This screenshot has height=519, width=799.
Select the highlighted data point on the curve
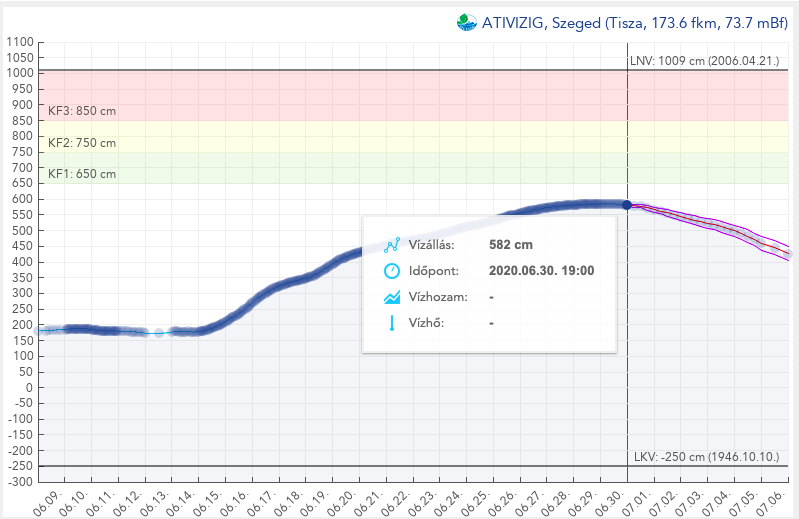coord(627,204)
